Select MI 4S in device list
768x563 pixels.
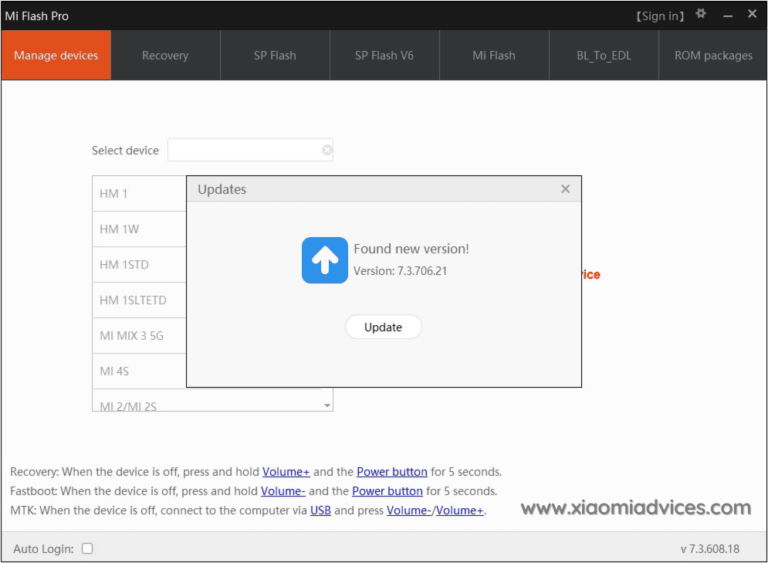point(140,371)
